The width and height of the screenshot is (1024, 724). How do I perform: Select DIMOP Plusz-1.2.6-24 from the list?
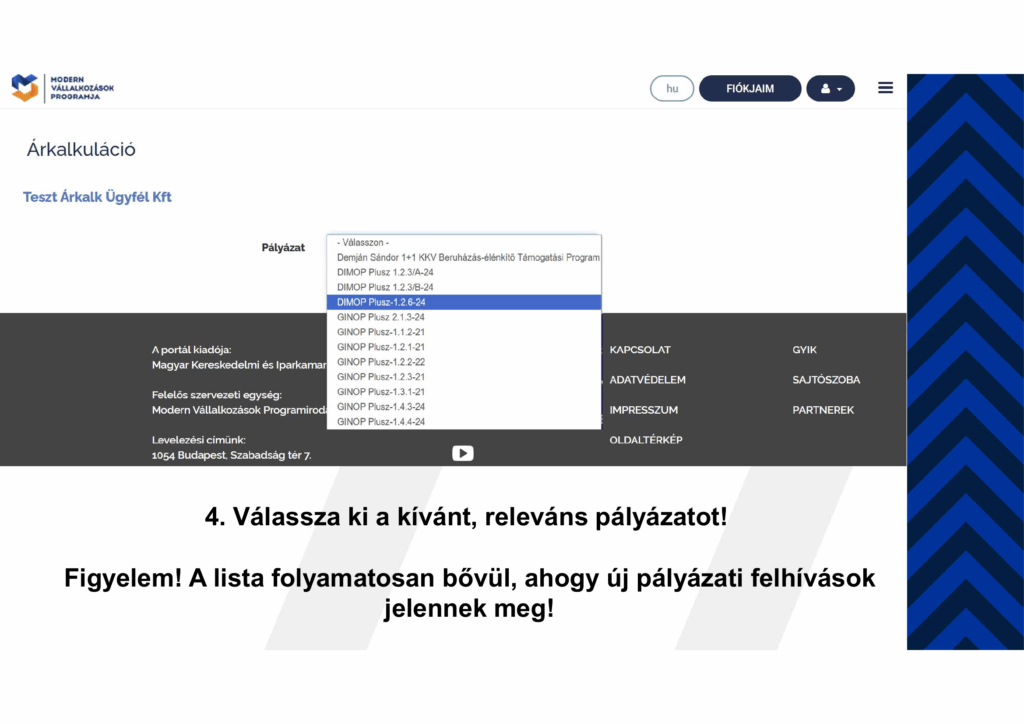tap(464, 302)
